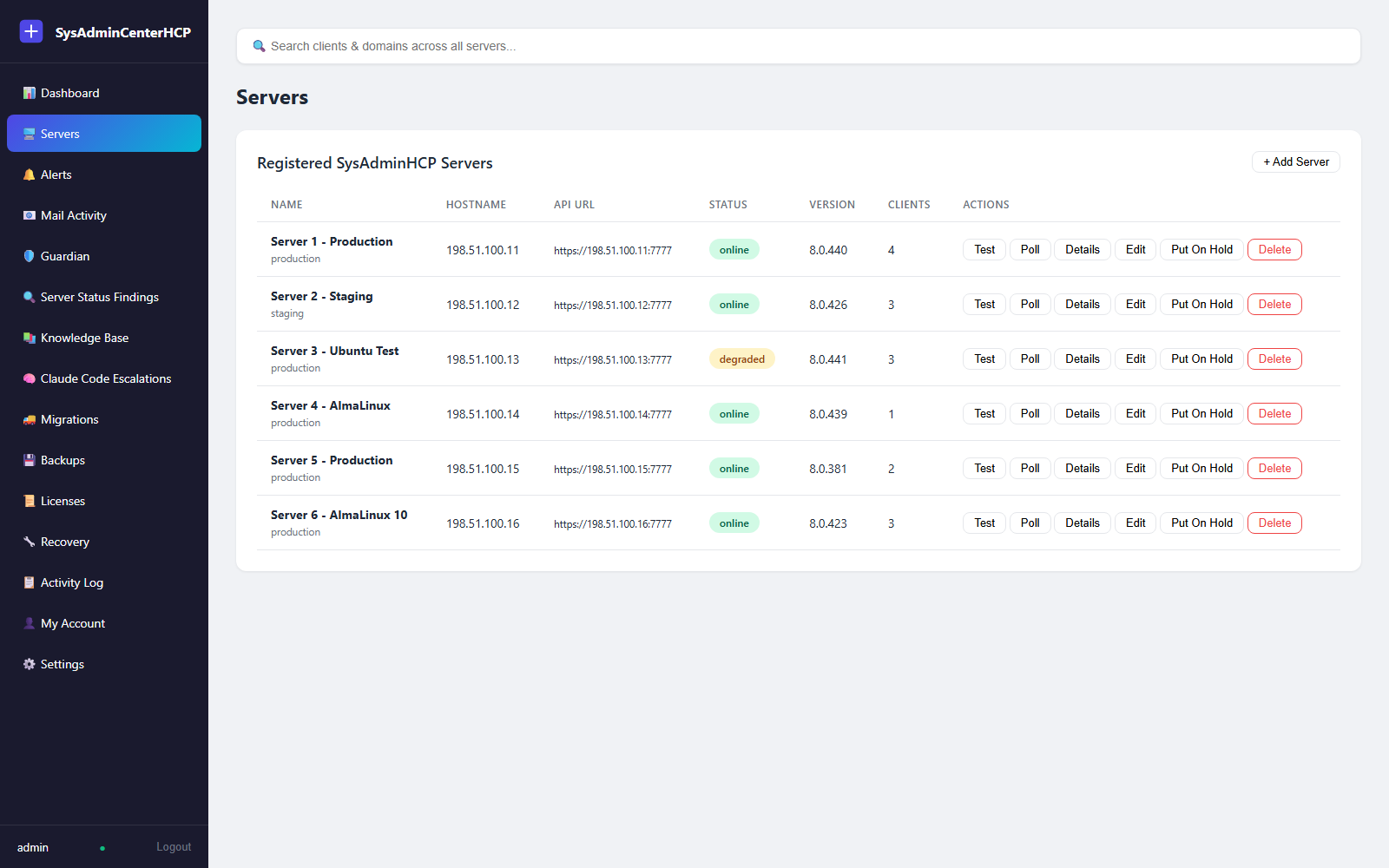Open the API URL for Server 2 - Staging

[x=613, y=306]
